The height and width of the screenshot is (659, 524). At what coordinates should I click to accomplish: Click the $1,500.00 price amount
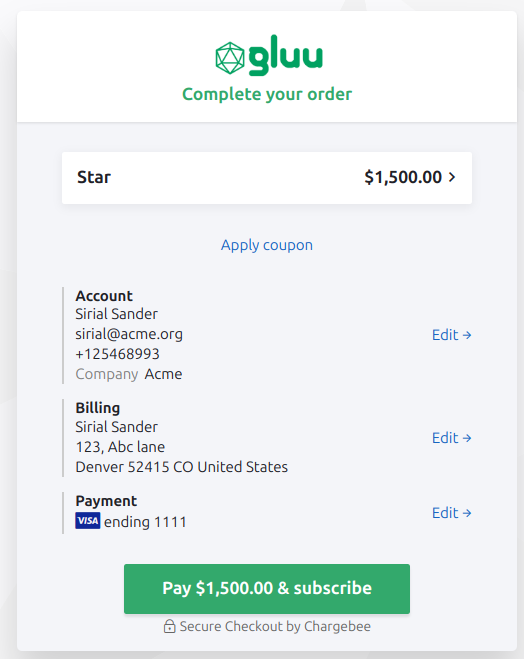[403, 177]
